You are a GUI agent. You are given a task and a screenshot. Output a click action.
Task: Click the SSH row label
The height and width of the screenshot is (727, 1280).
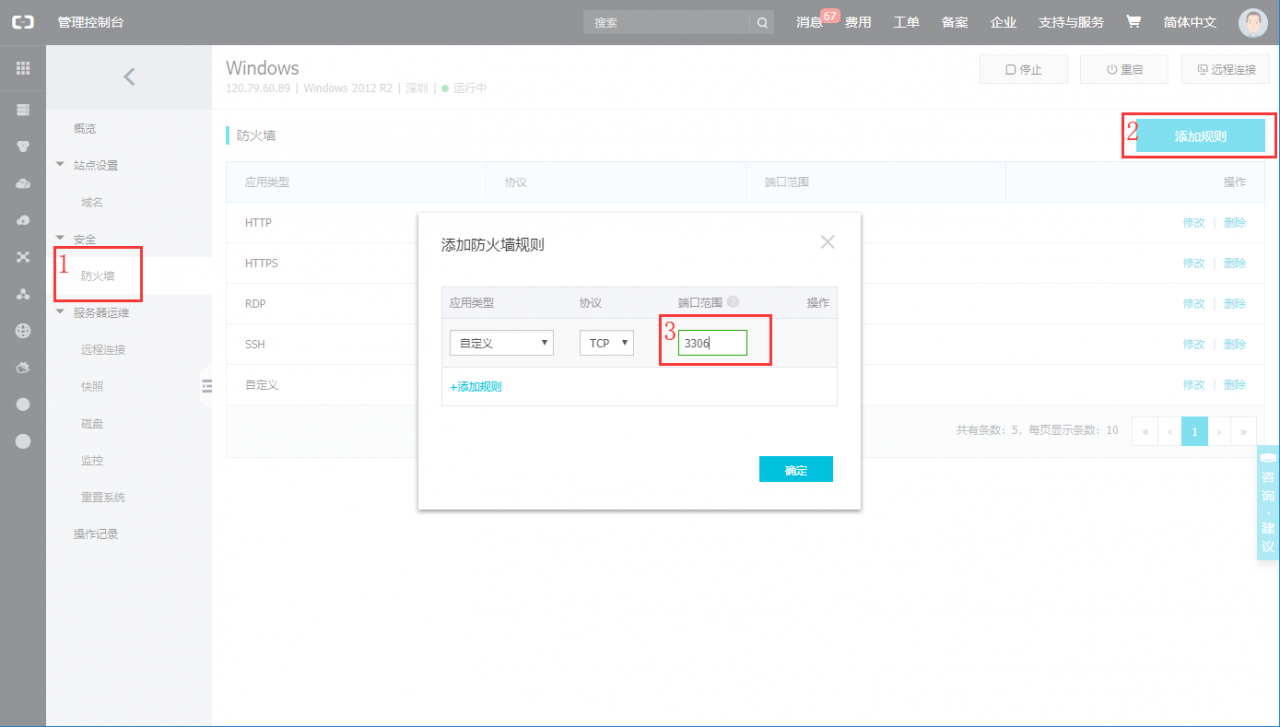click(255, 344)
